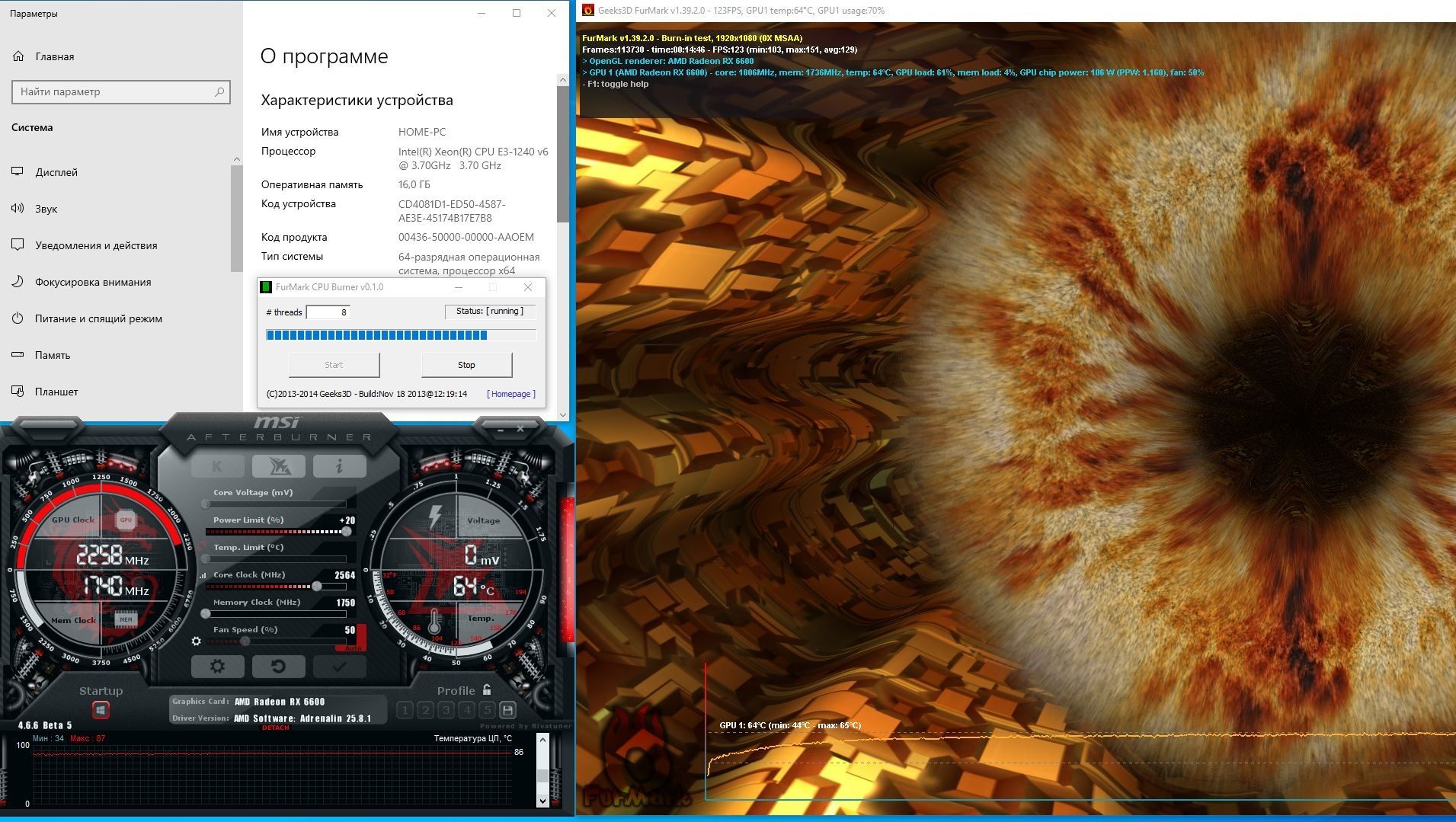Open Afterburner settings gear button
The image size is (1456, 822).
click(x=217, y=667)
